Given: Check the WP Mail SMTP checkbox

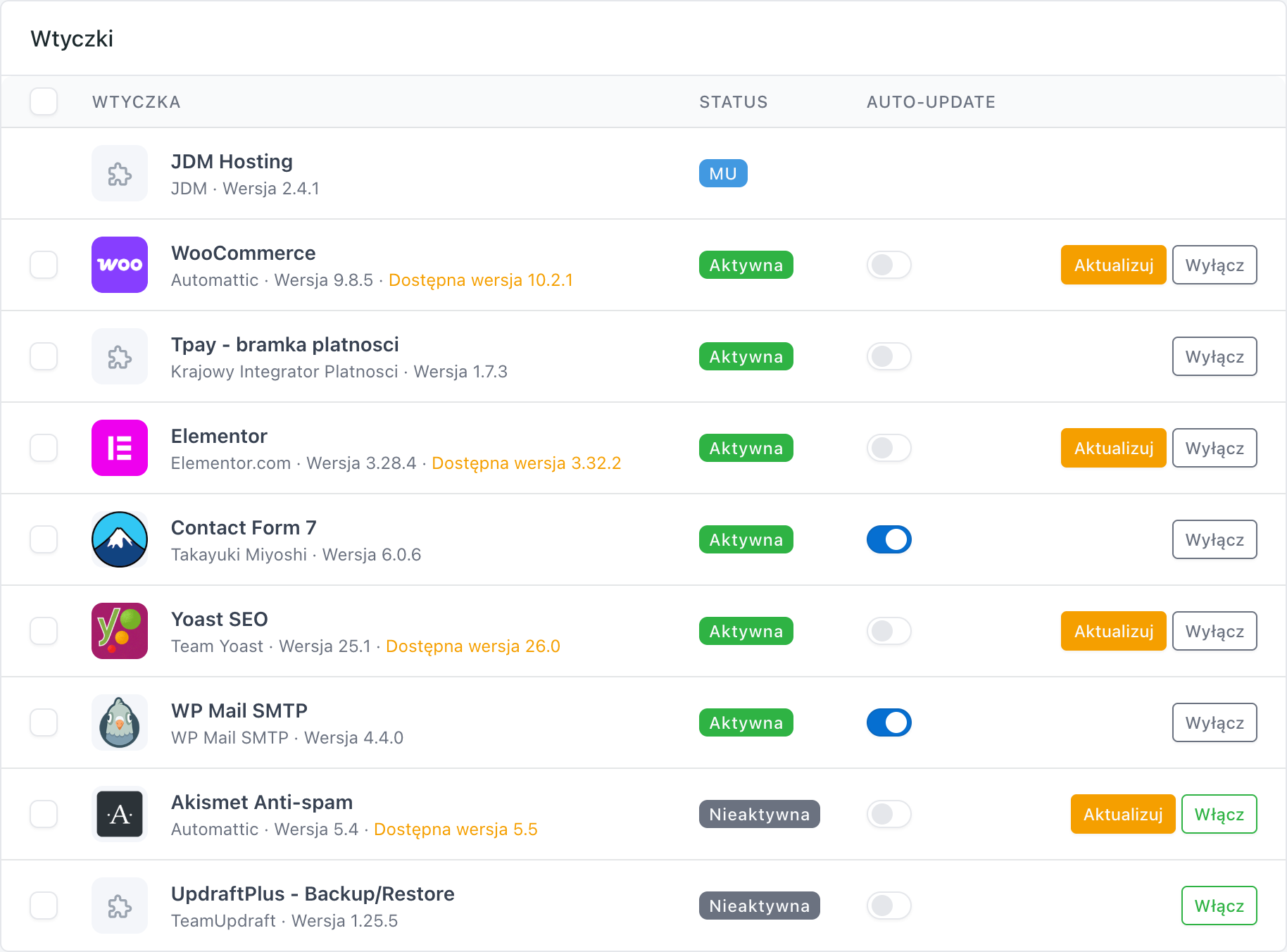Looking at the screenshot, I should [44, 722].
